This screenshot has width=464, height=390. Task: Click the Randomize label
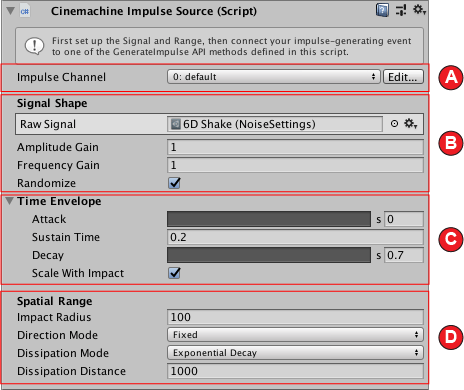[x=46, y=183]
